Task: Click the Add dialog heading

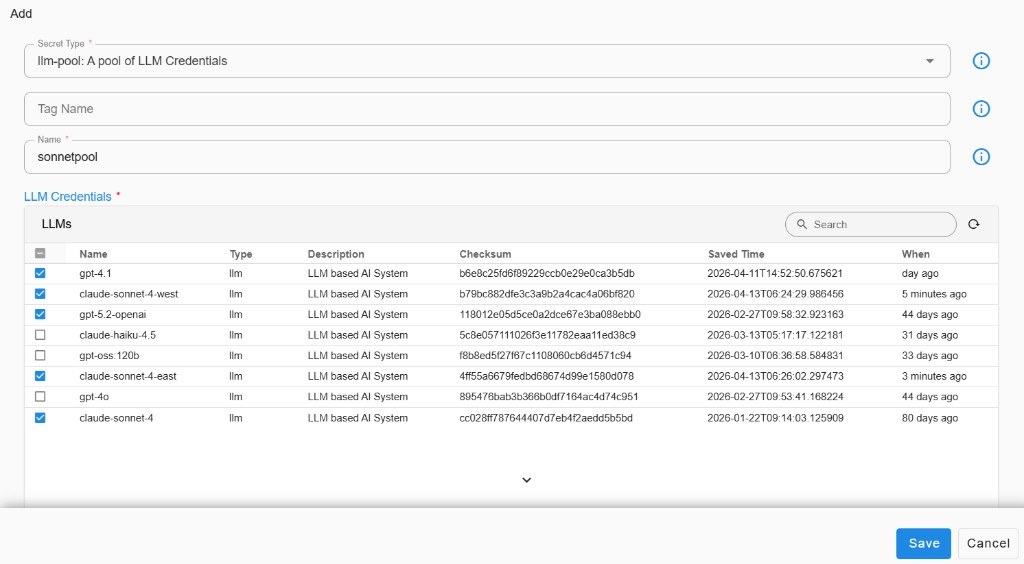Action: coord(21,14)
